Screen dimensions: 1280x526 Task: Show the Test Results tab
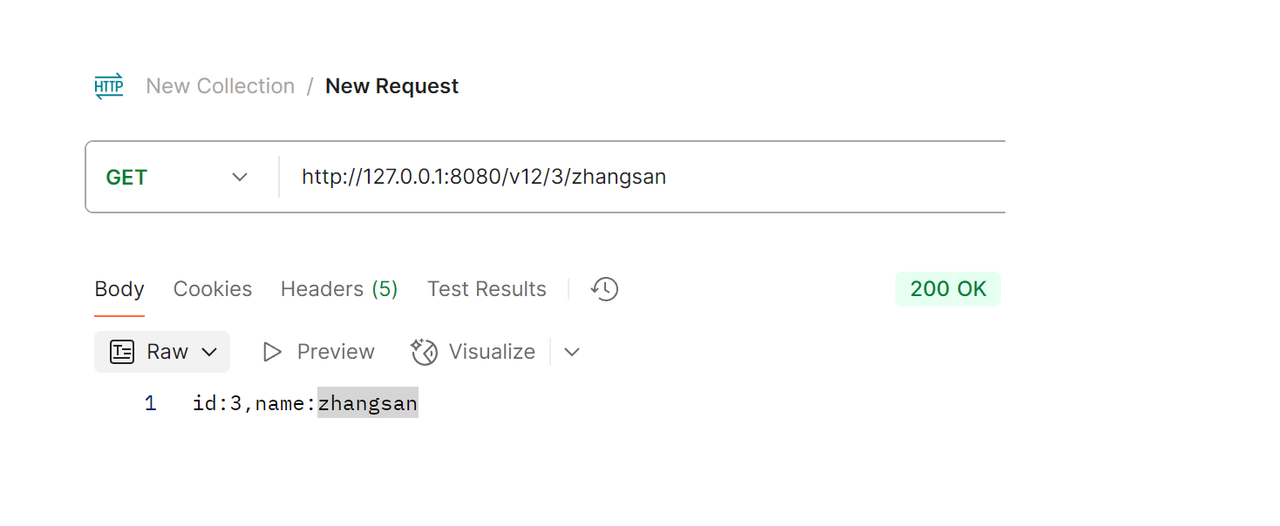[487, 289]
